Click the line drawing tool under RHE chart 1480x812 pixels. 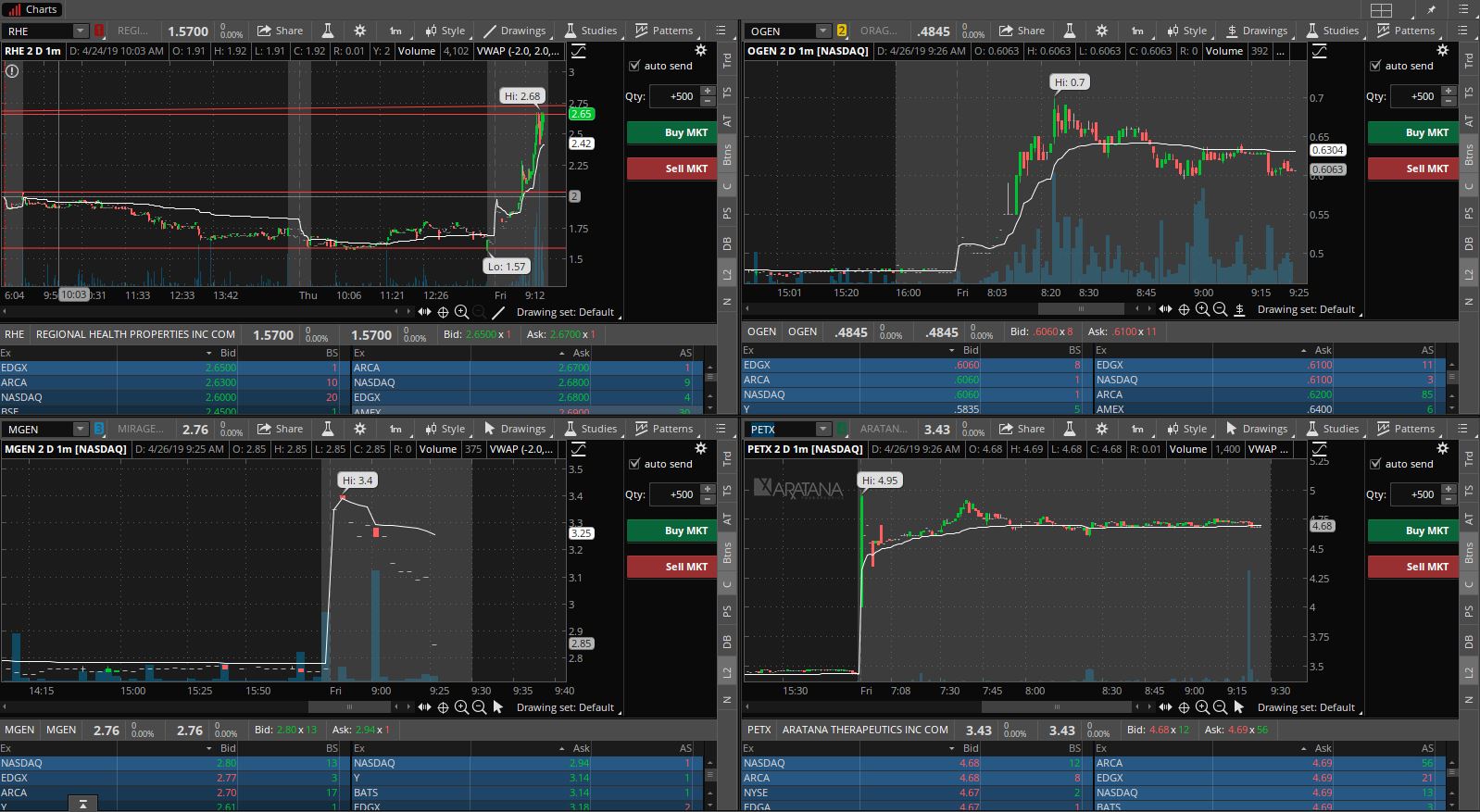tap(498, 312)
